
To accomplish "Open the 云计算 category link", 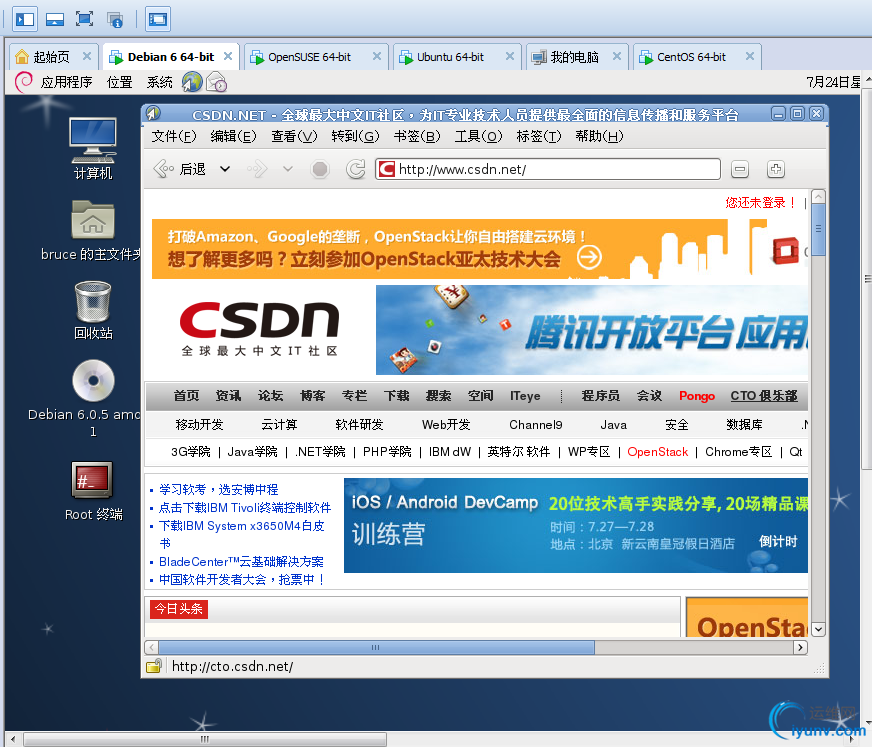I will (279, 424).
